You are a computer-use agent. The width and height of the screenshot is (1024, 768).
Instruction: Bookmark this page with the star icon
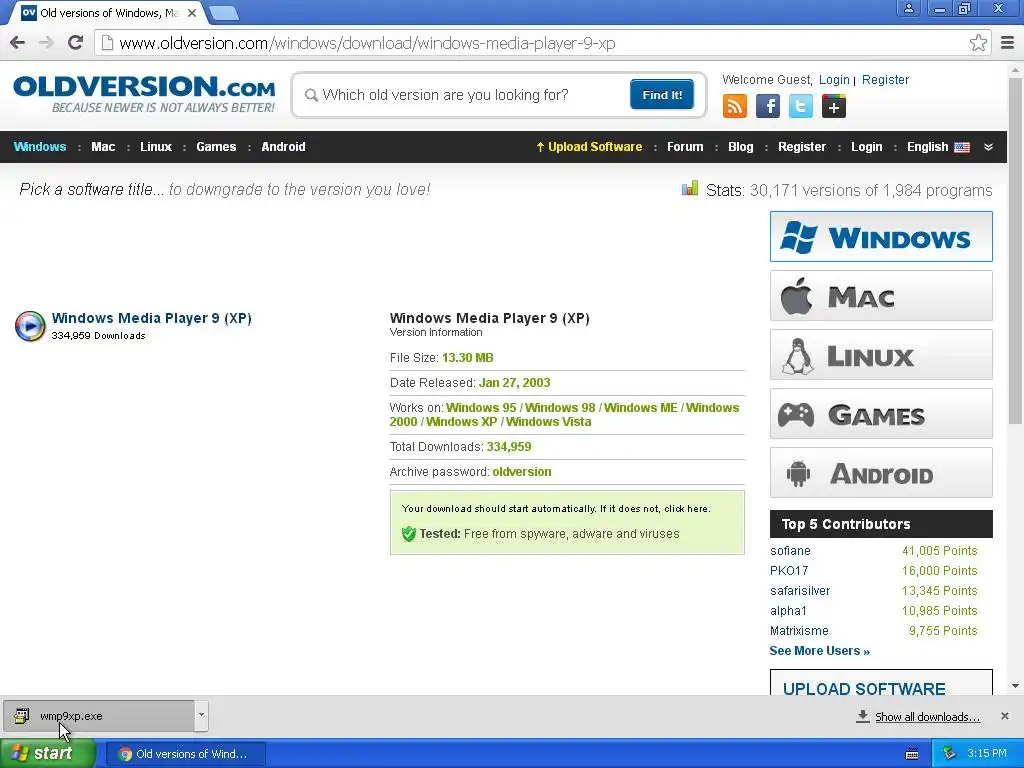pos(978,43)
